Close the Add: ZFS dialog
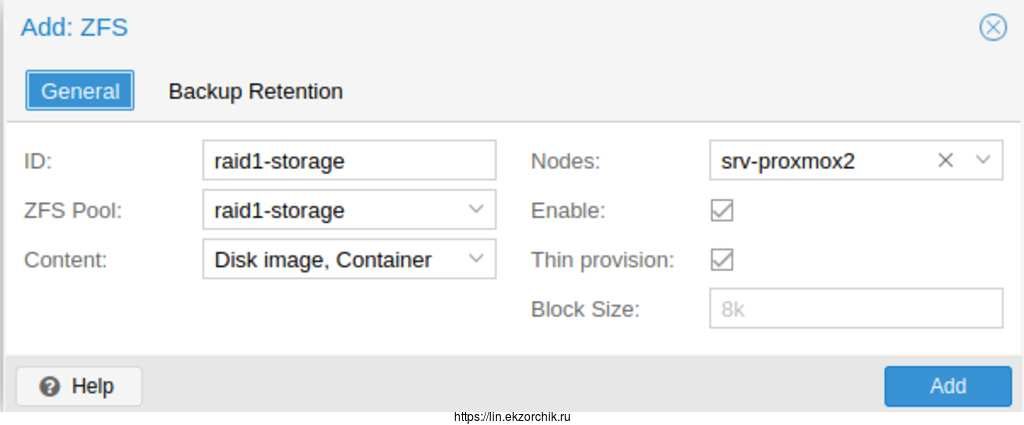 992,27
